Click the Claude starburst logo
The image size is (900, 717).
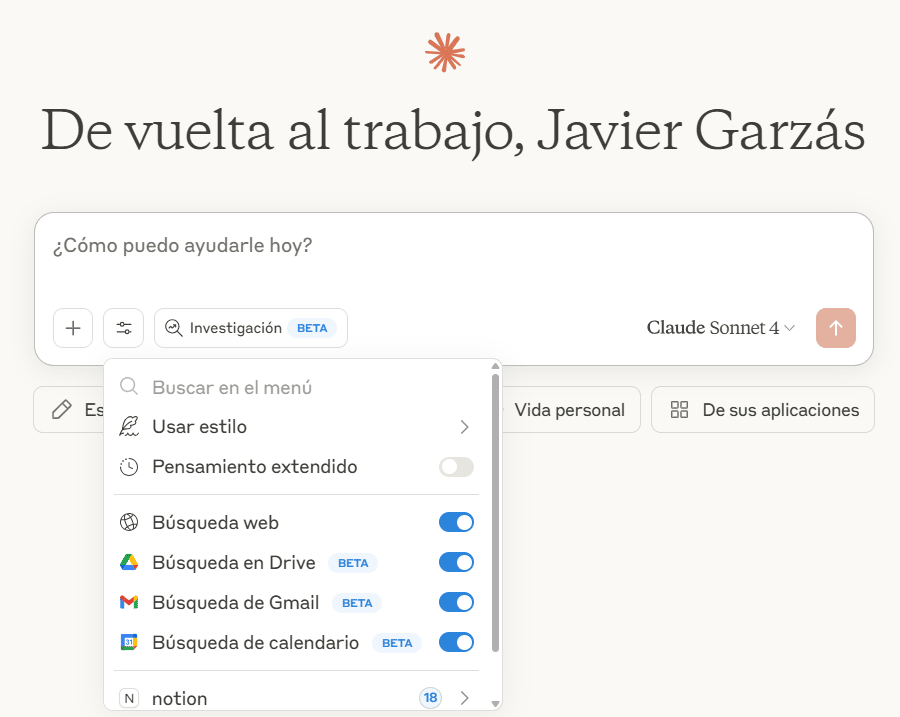click(x=445, y=52)
